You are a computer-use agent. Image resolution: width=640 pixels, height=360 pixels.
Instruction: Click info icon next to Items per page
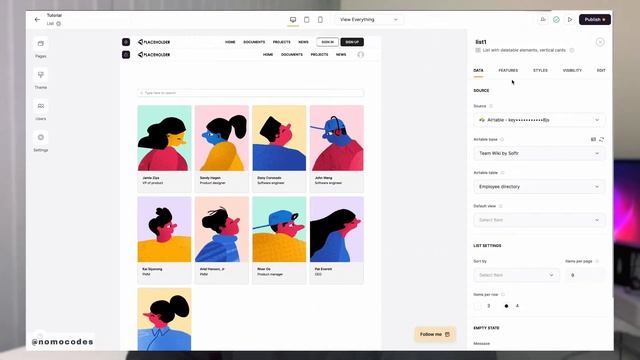(597, 261)
